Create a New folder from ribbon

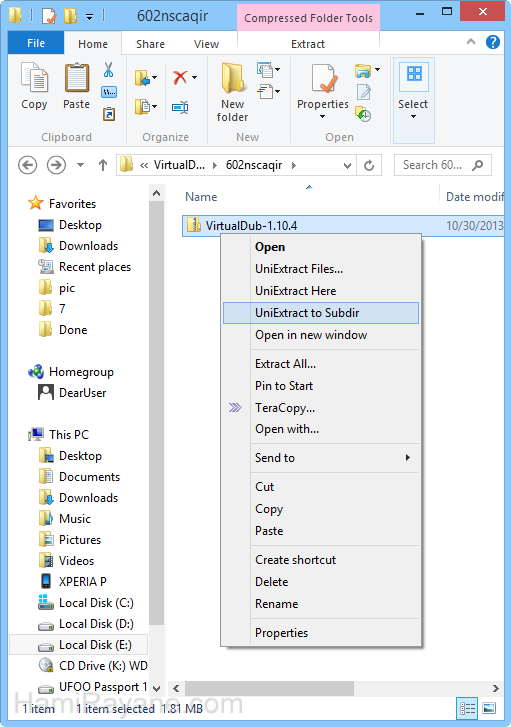pos(232,92)
